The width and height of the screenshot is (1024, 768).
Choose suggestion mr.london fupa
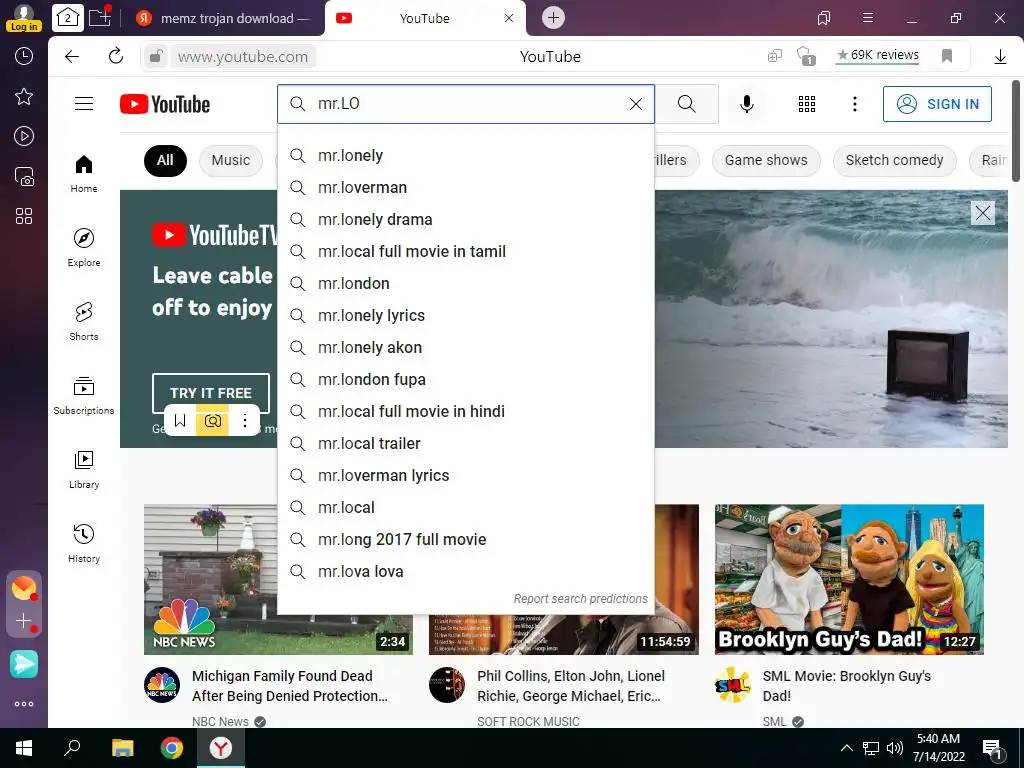[x=466, y=379]
